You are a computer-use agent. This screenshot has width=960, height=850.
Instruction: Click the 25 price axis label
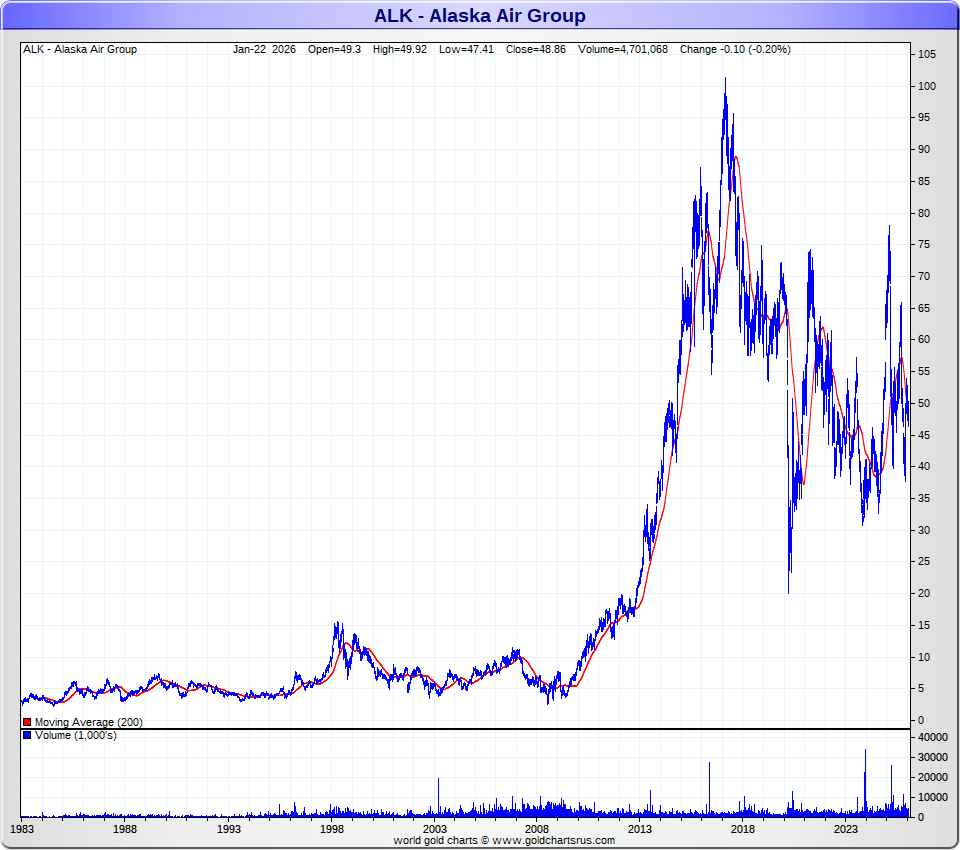coord(924,561)
